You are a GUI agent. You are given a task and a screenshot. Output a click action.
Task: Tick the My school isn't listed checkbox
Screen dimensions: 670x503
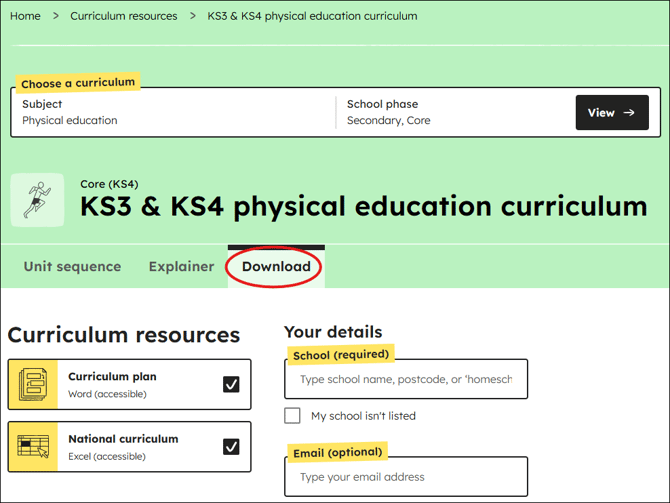click(x=292, y=415)
